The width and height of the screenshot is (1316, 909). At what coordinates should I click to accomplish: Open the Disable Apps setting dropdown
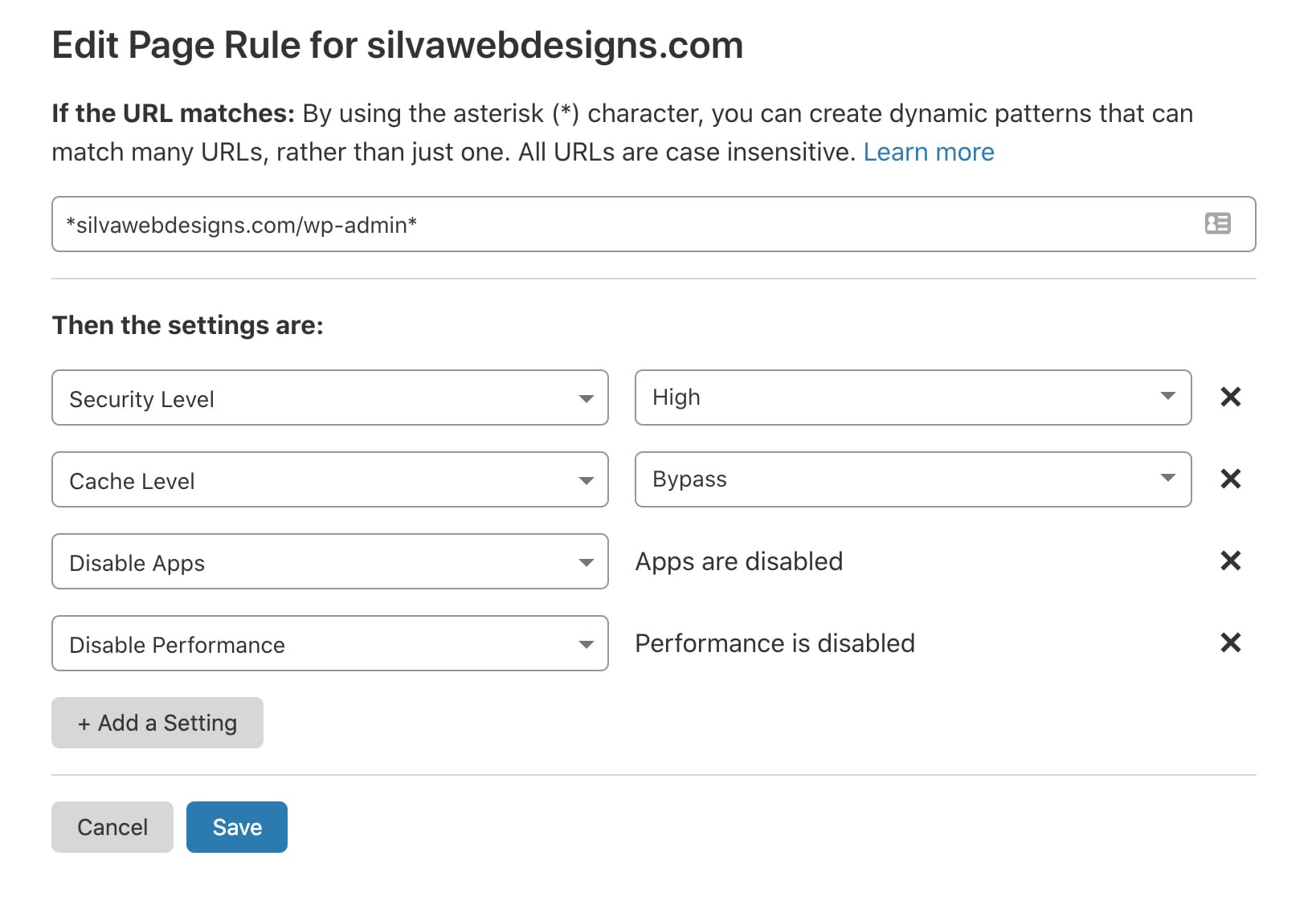tap(330, 561)
